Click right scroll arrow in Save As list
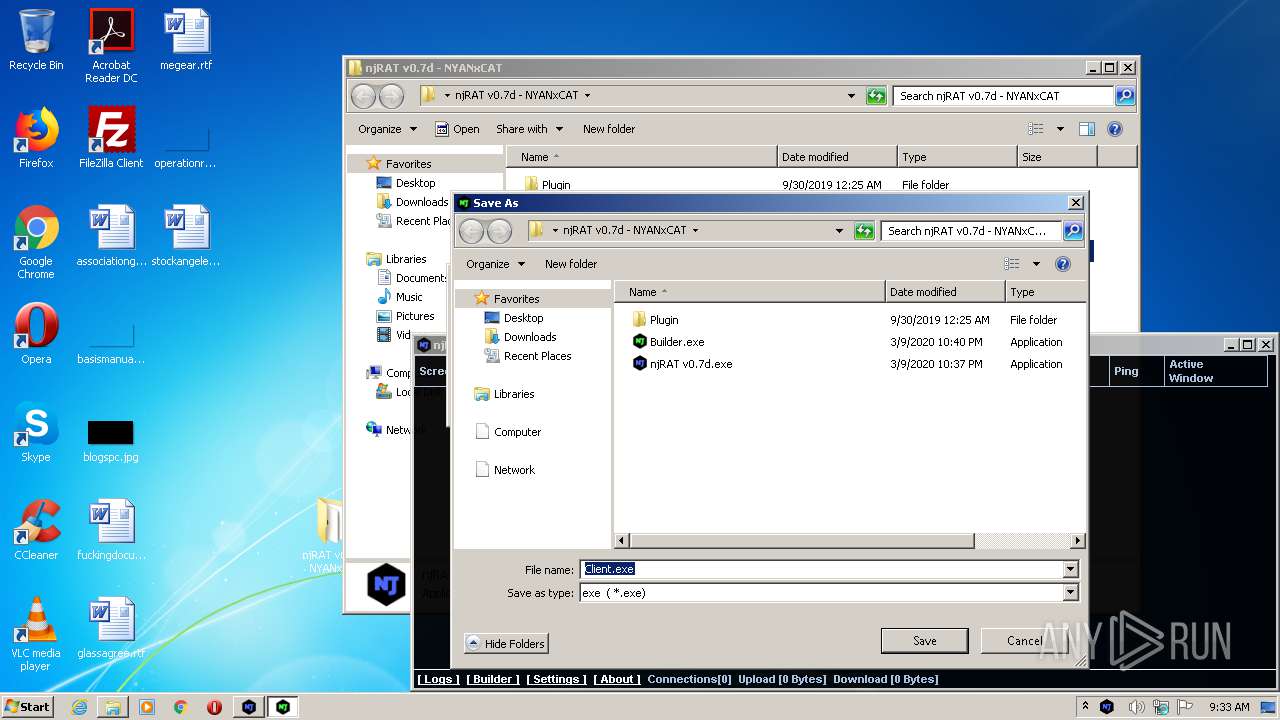The image size is (1280, 720). pos(1078,541)
